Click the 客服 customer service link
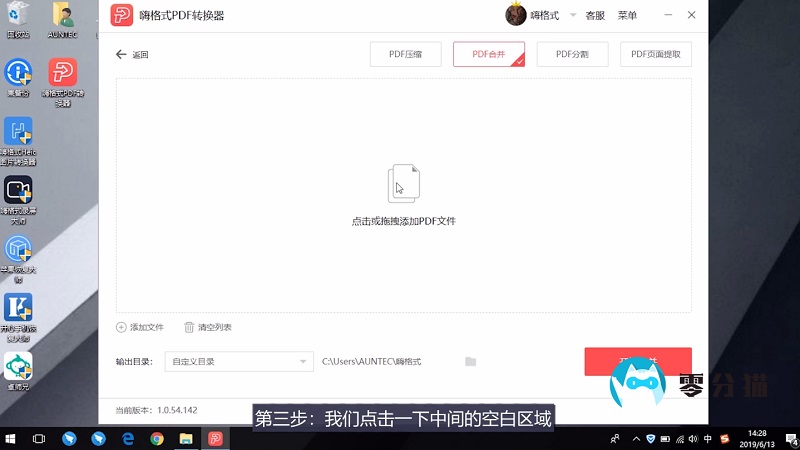 pyautogui.click(x=595, y=16)
